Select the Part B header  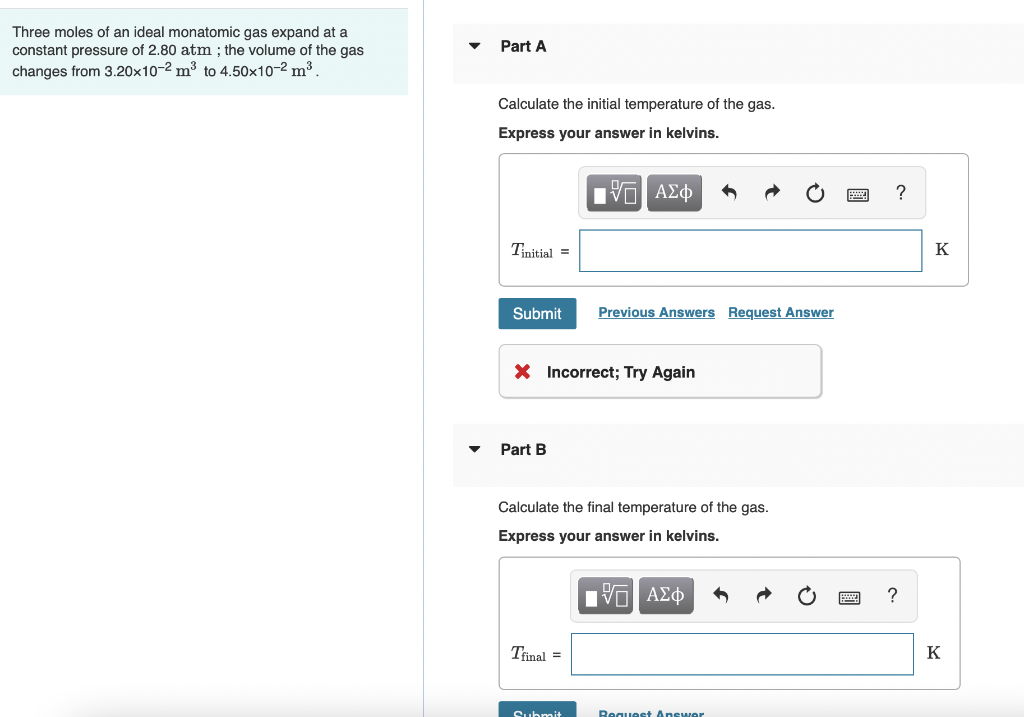522,449
